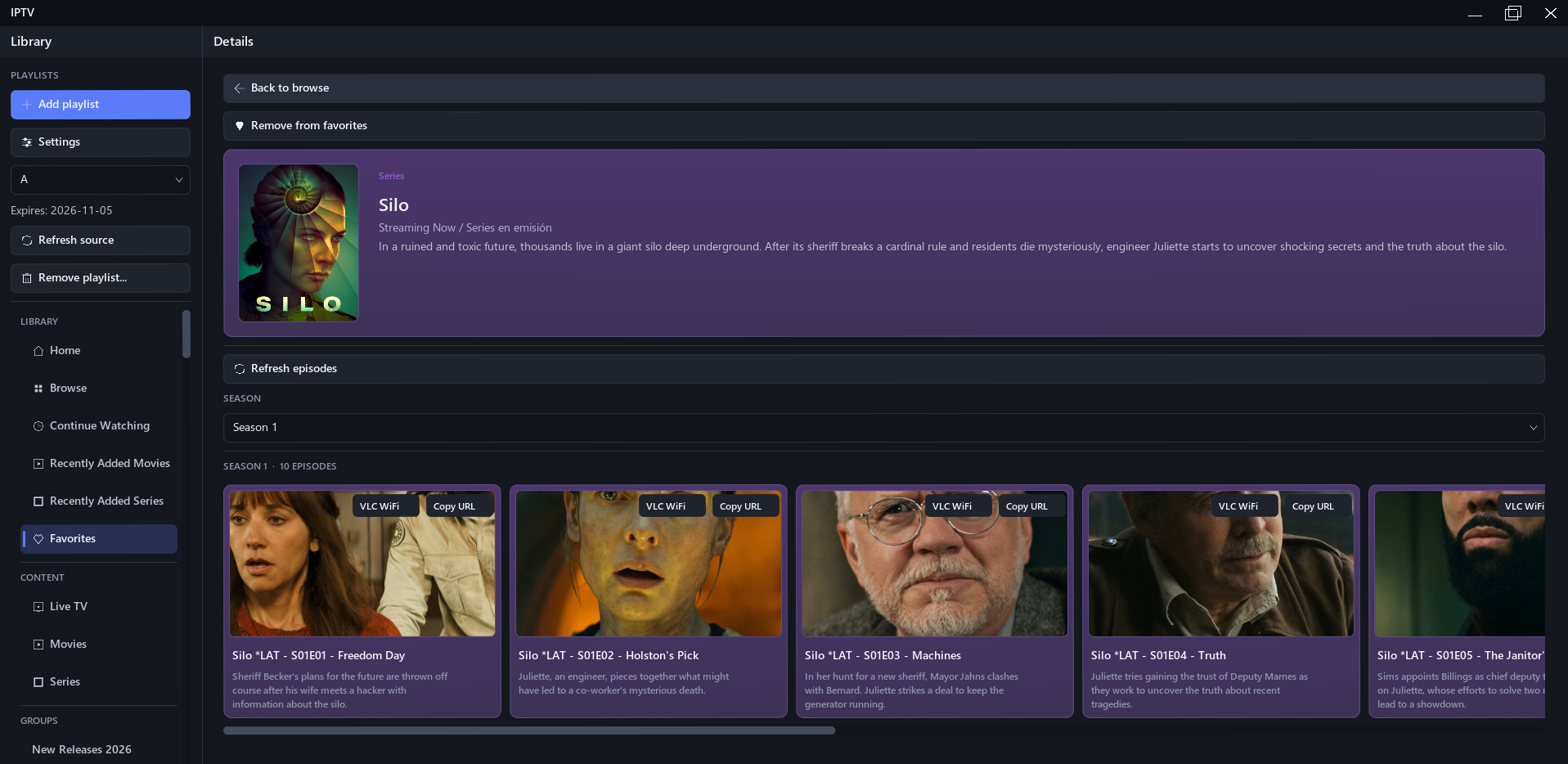Open S01E02 Holston's Pick episode thumbnail

649,564
